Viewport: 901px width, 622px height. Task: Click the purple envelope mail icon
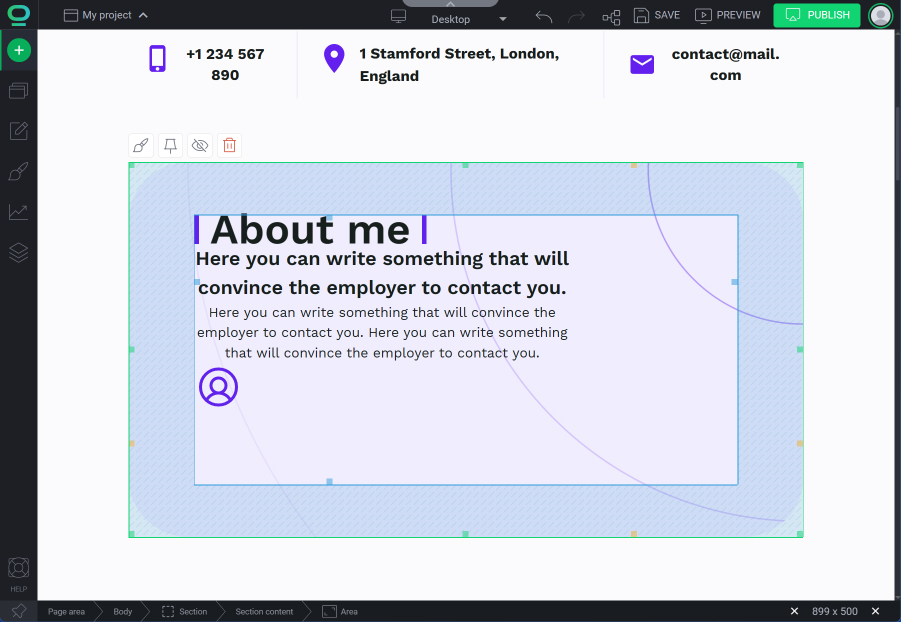pos(642,64)
